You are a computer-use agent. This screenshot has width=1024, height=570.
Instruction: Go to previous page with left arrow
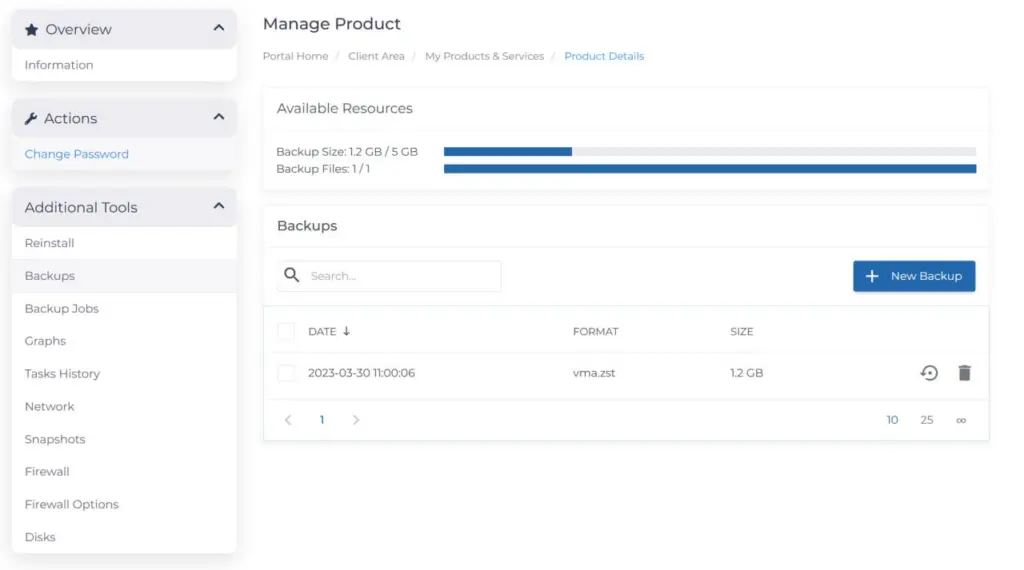288,420
